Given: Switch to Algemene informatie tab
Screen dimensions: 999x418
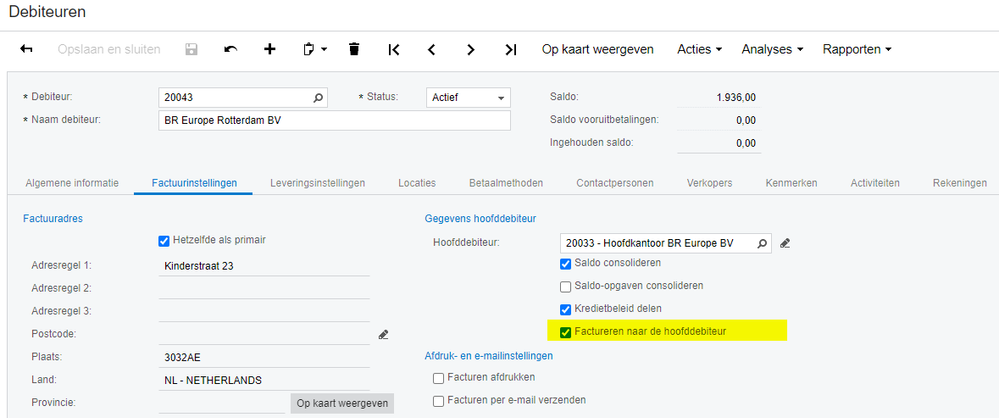Looking at the screenshot, I should pos(72,183).
